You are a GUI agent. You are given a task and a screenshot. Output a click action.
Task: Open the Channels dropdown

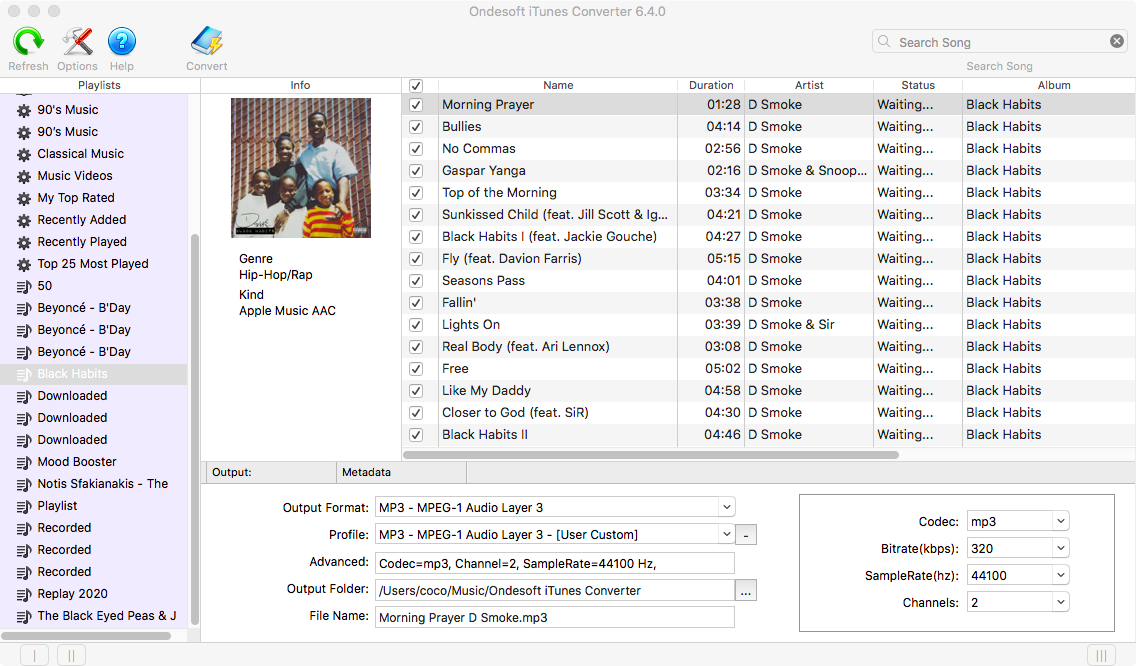1061,602
